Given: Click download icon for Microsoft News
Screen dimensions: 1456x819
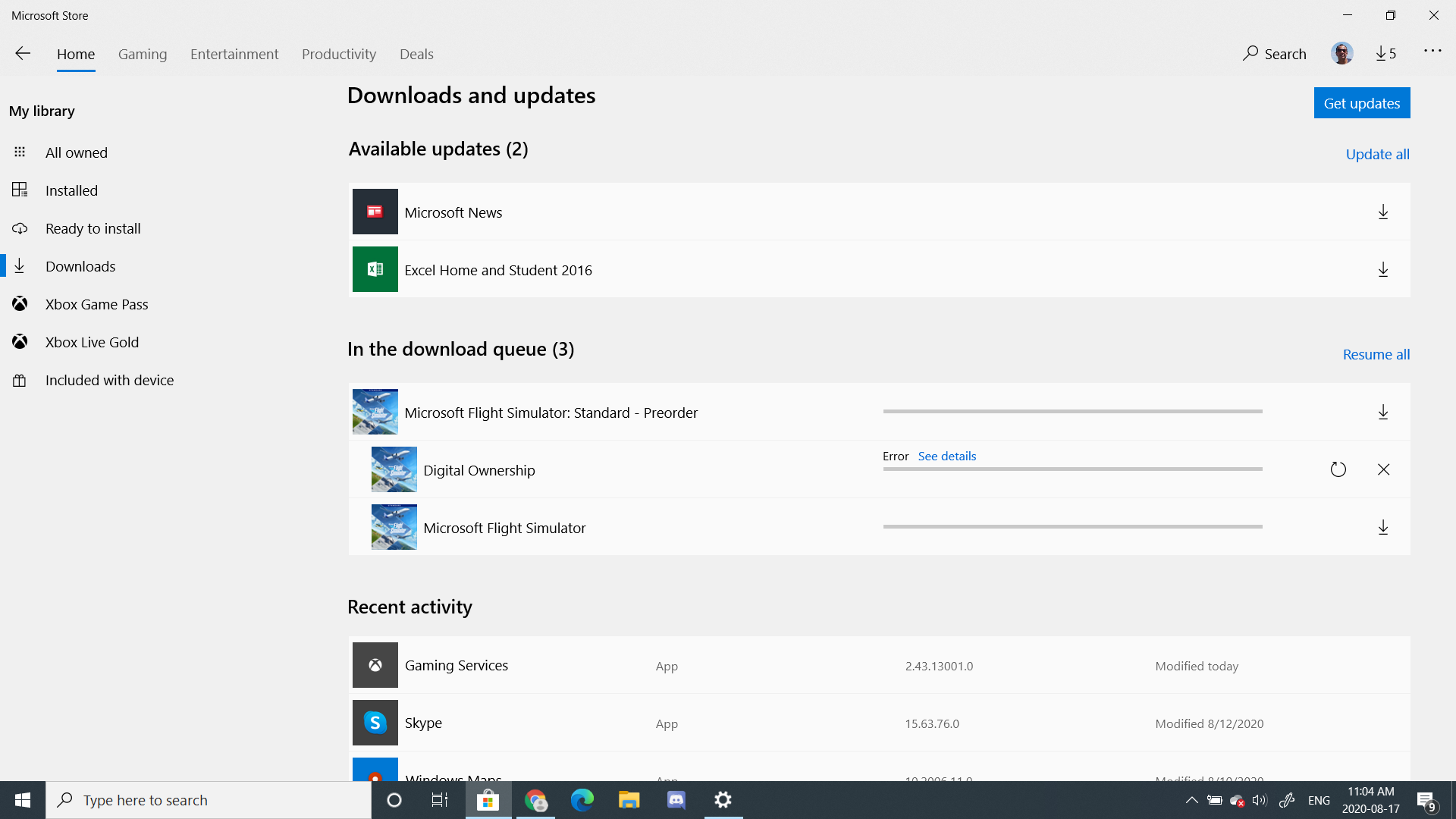Looking at the screenshot, I should 1383,212.
